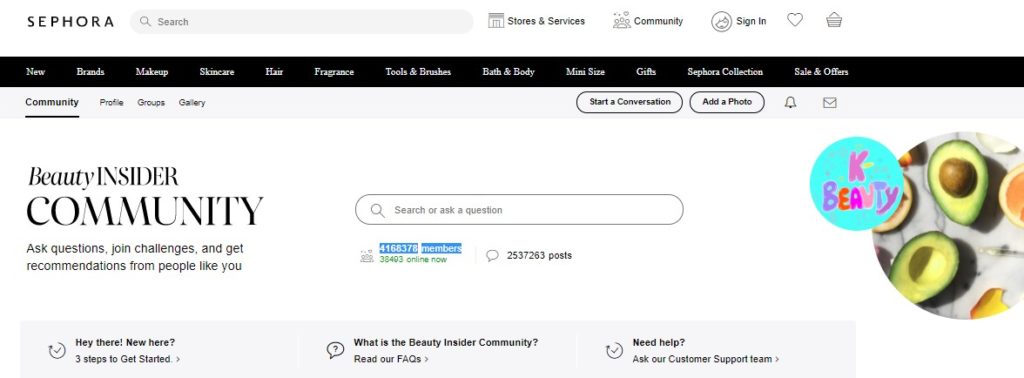Open the Fragrance menu
Screen dimensions: 1024x378
point(334,72)
